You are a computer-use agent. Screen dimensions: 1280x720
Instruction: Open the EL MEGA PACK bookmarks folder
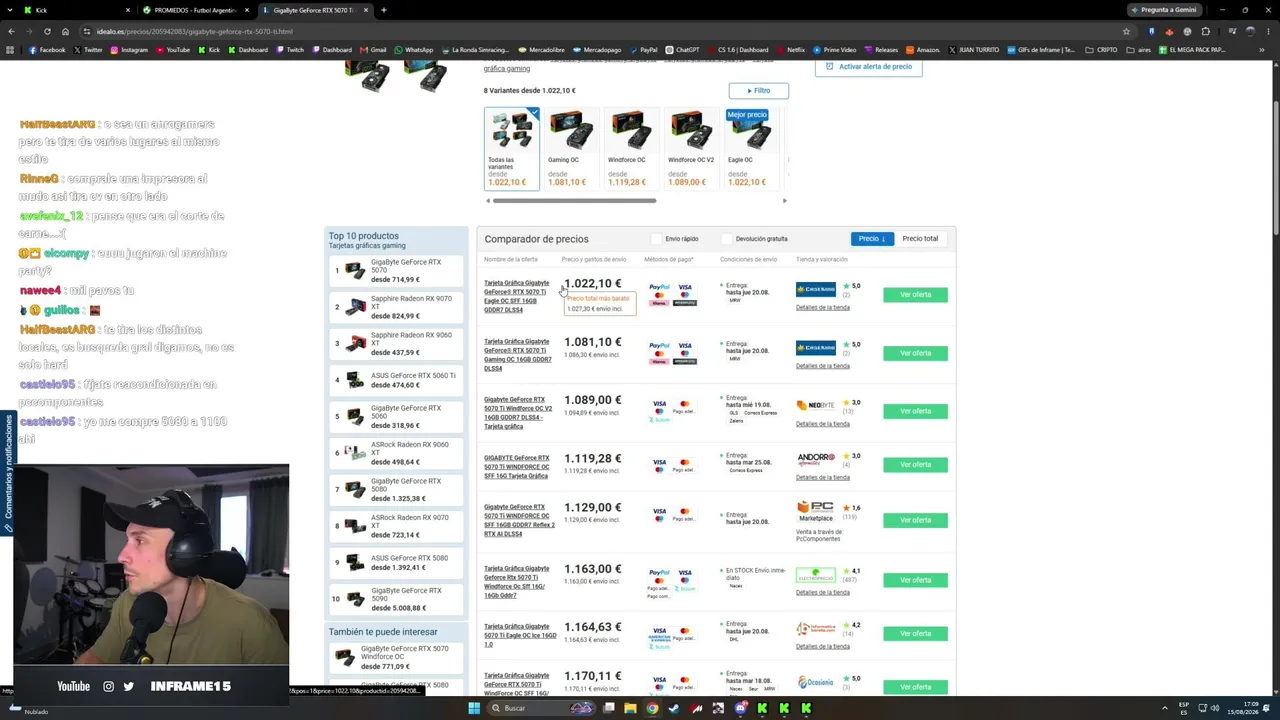click(x=1192, y=50)
